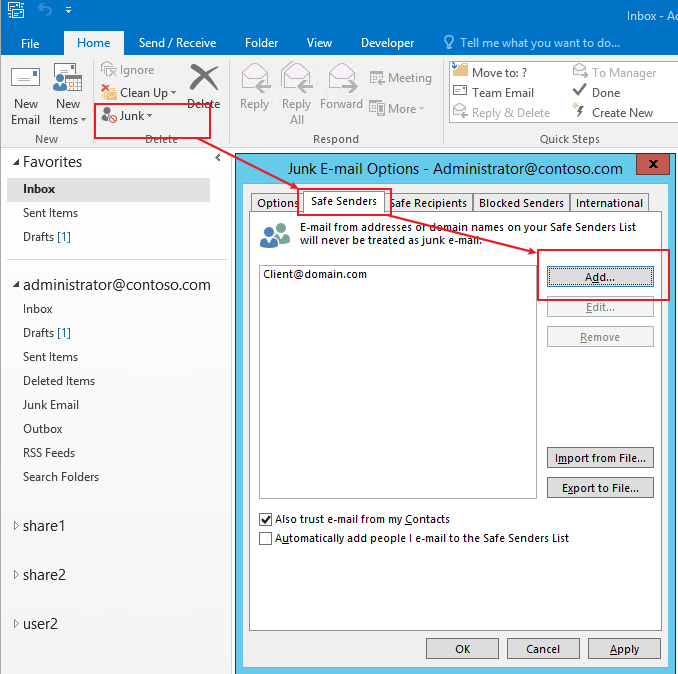Open the Outbox folder
Image resolution: width=678 pixels, height=674 pixels.
click(x=42, y=428)
